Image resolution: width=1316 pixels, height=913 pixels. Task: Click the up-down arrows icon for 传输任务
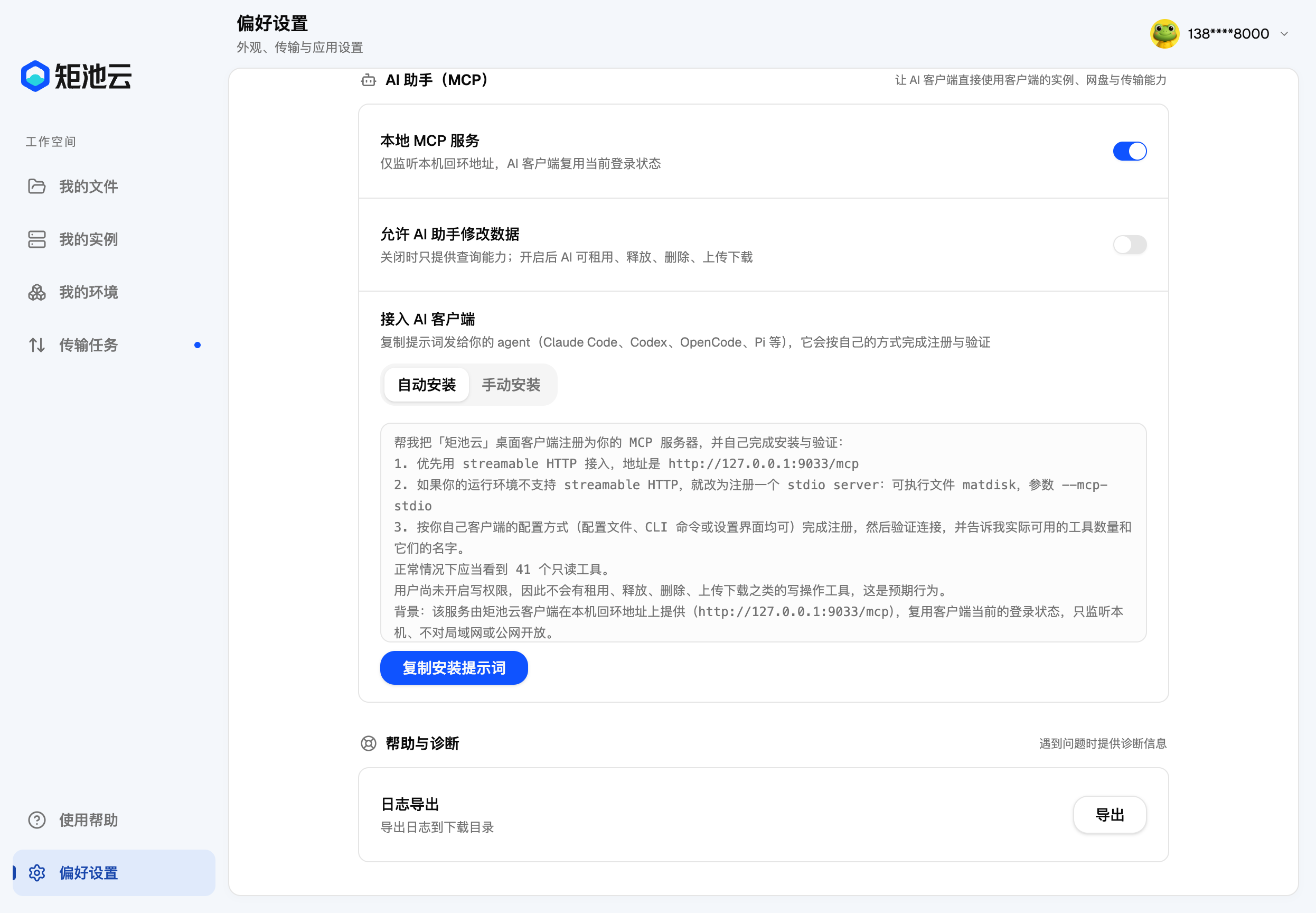tap(36, 345)
